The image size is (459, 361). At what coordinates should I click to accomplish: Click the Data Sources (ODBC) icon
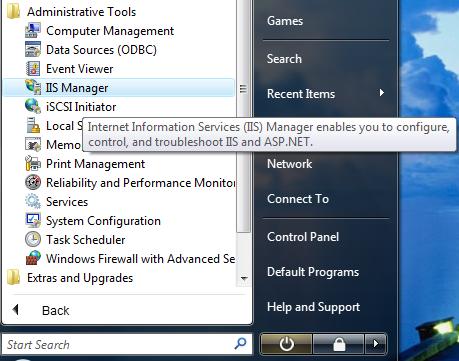(x=33, y=50)
